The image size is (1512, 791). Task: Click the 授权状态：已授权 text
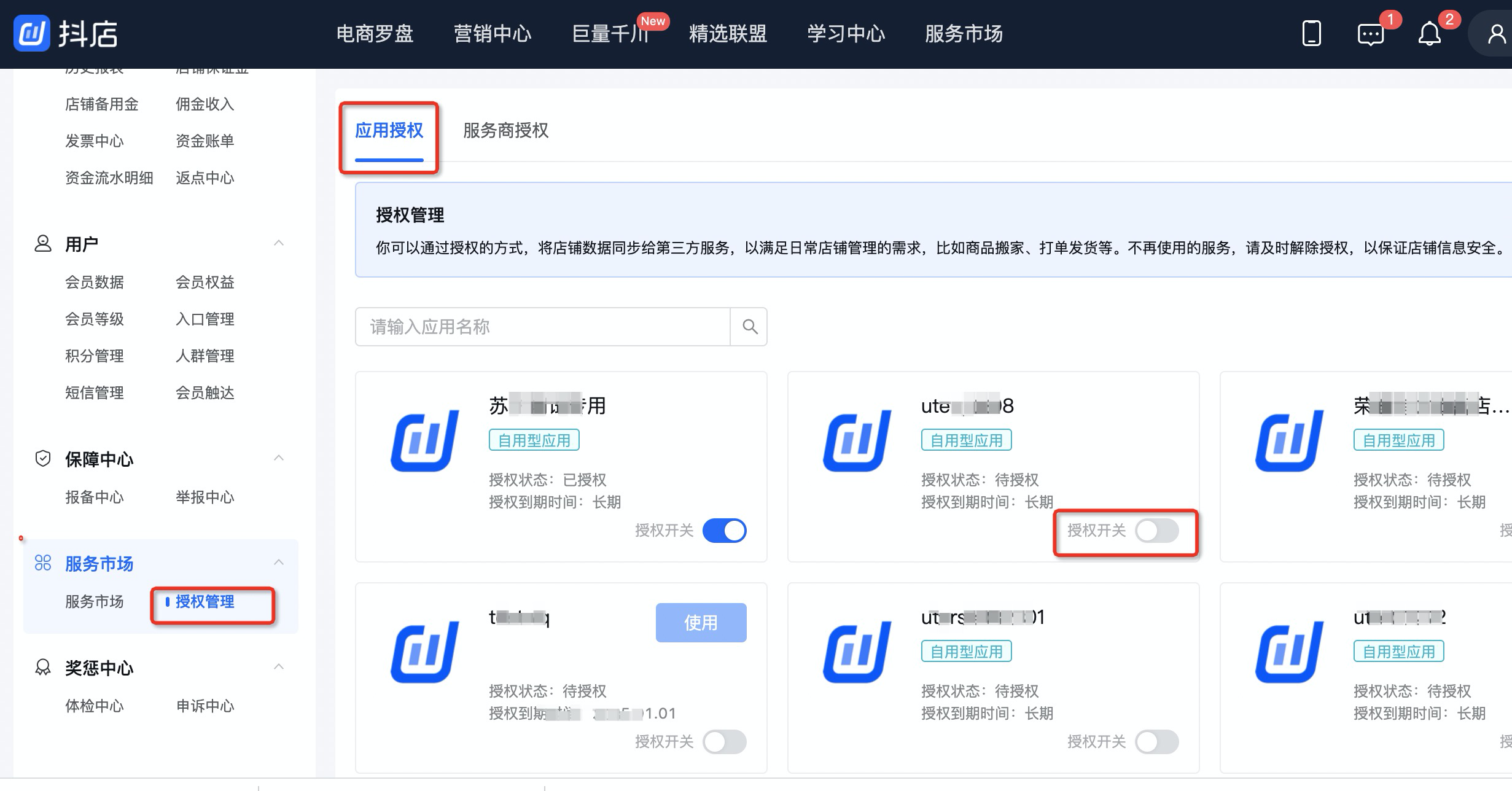[x=548, y=480]
